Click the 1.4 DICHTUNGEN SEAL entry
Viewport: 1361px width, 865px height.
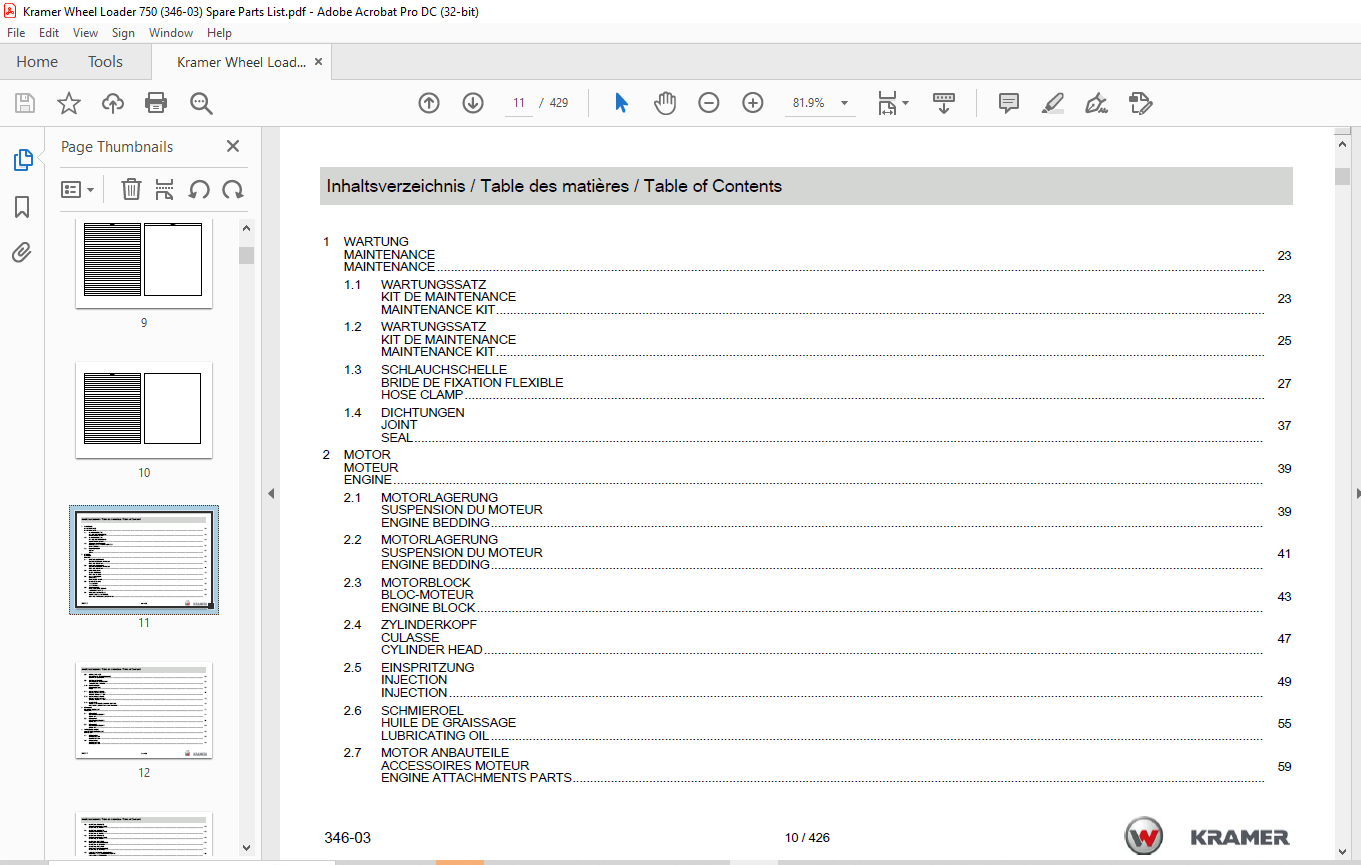pyautogui.click(x=817, y=425)
